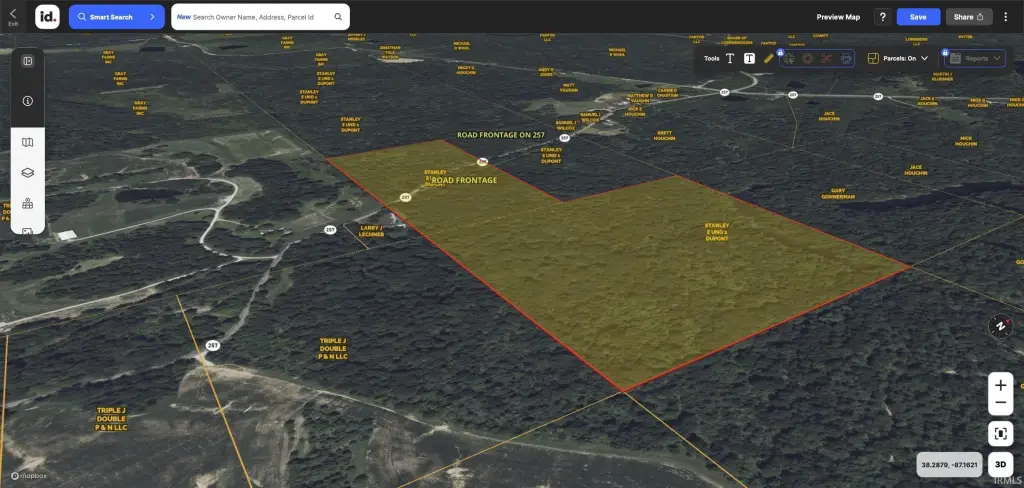Toggle the 3D view mode
The height and width of the screenshot is (488, 1024).
(1000, 465)
